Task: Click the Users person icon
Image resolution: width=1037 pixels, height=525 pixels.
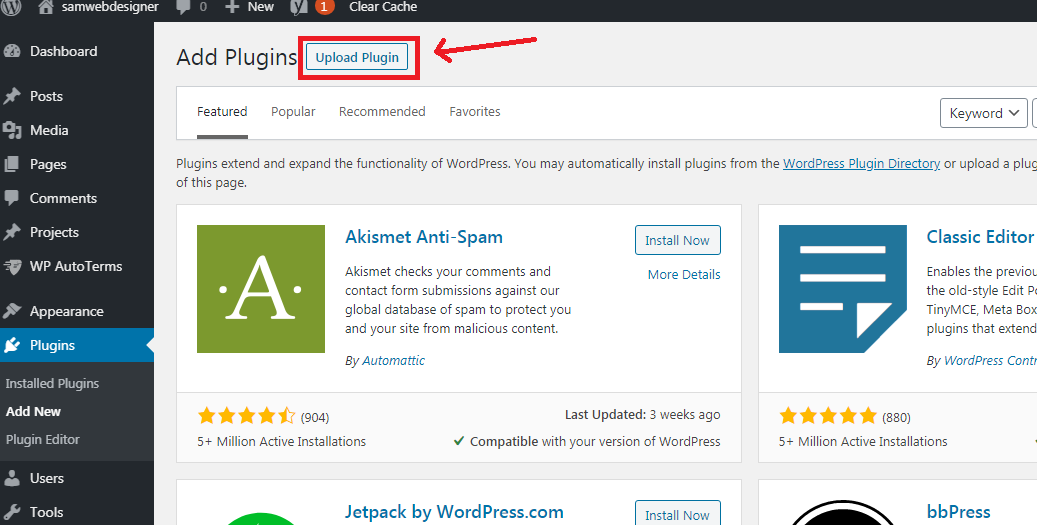Action: click(x=11, y=478)
